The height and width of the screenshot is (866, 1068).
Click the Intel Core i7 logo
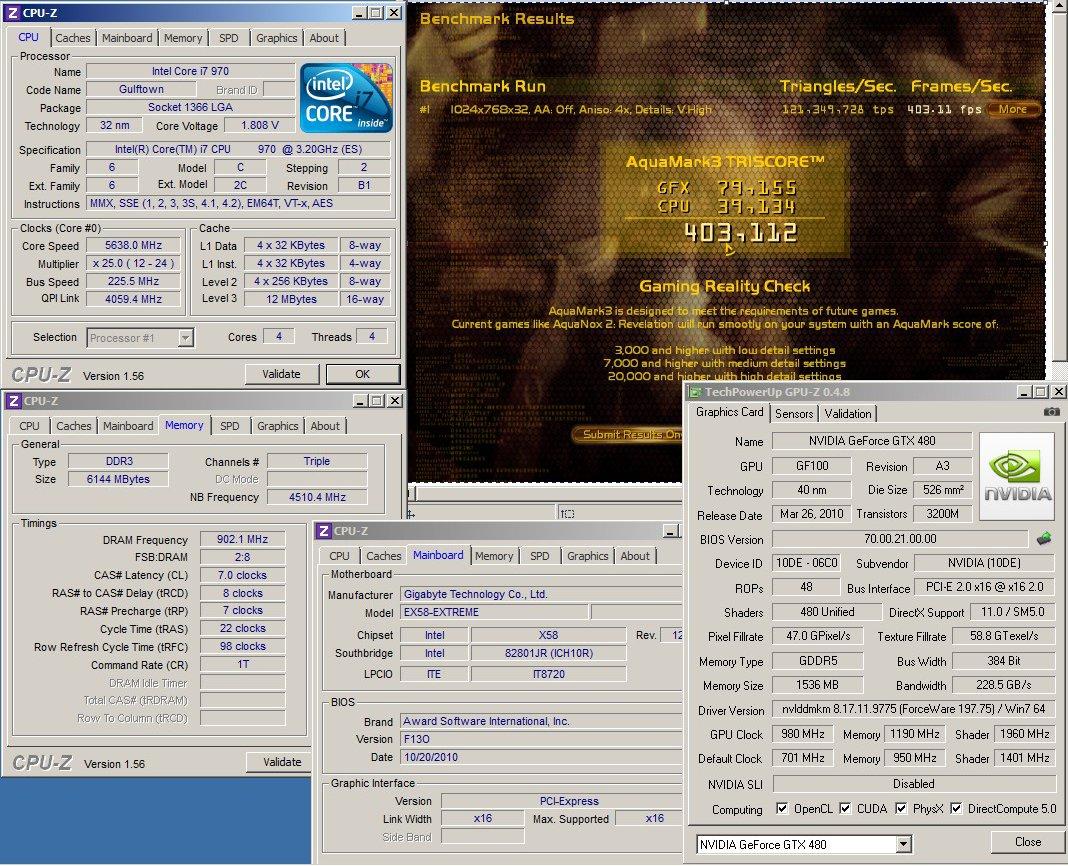(x=346, y=98)
